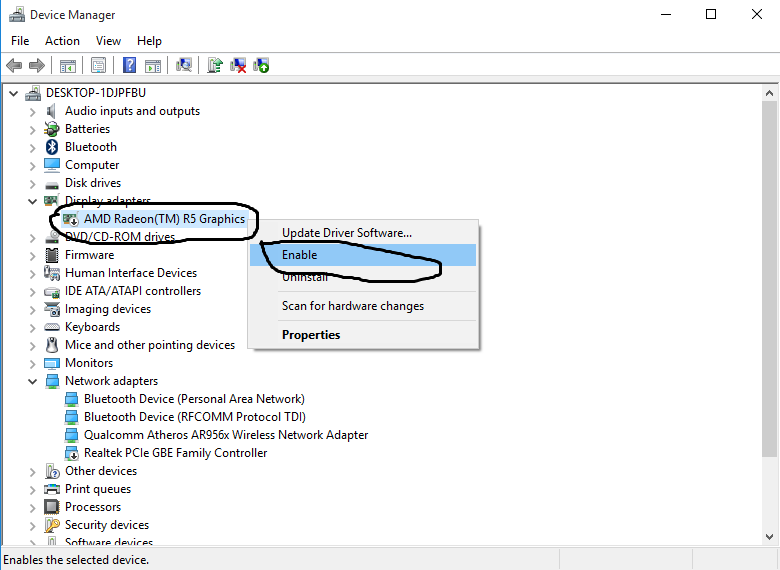Click the Firmware chip icon
Viewport: 780px width, 570px height.
tap(52, 255)
